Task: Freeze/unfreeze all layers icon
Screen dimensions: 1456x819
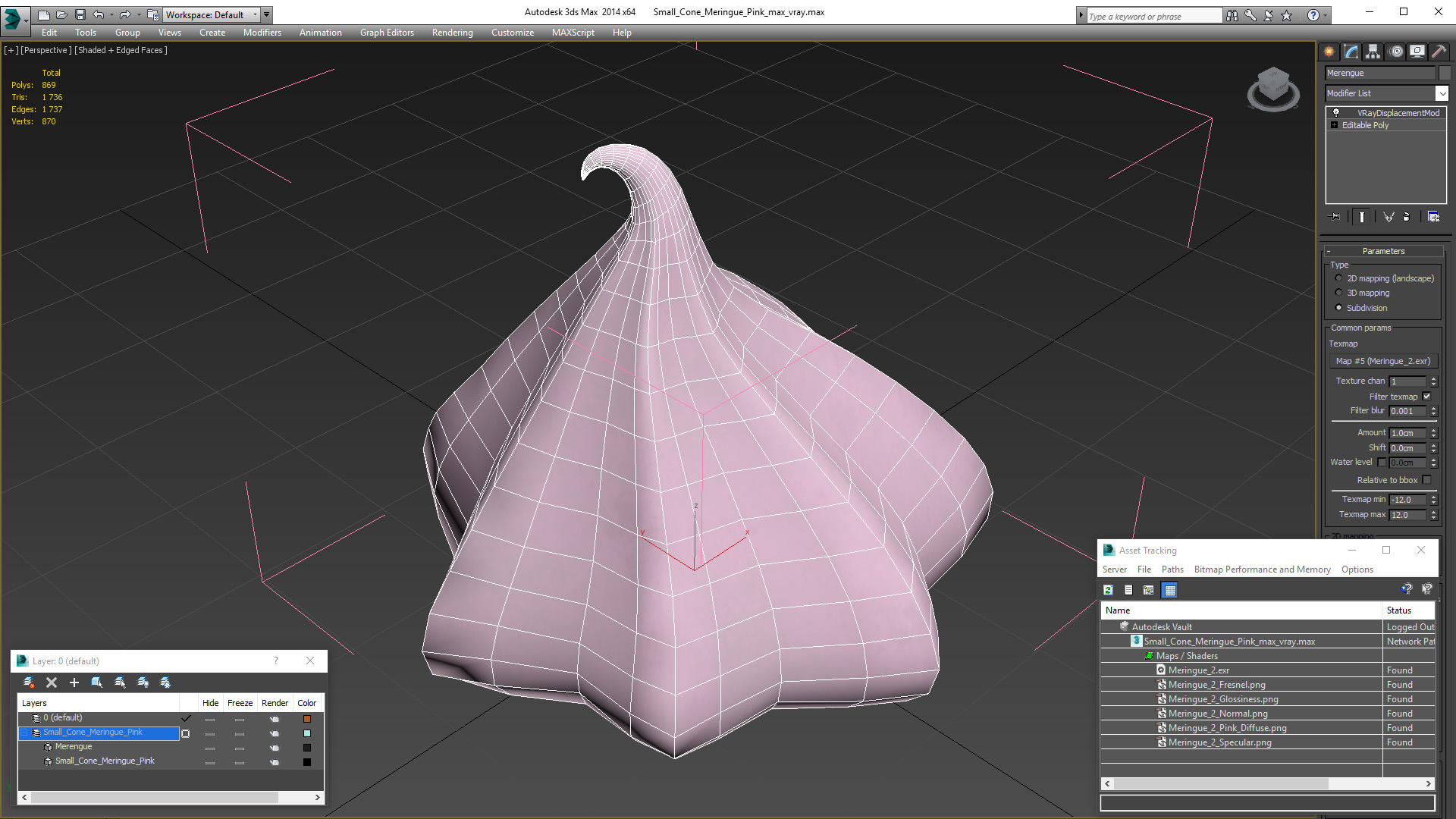Action: pos(165,682)
